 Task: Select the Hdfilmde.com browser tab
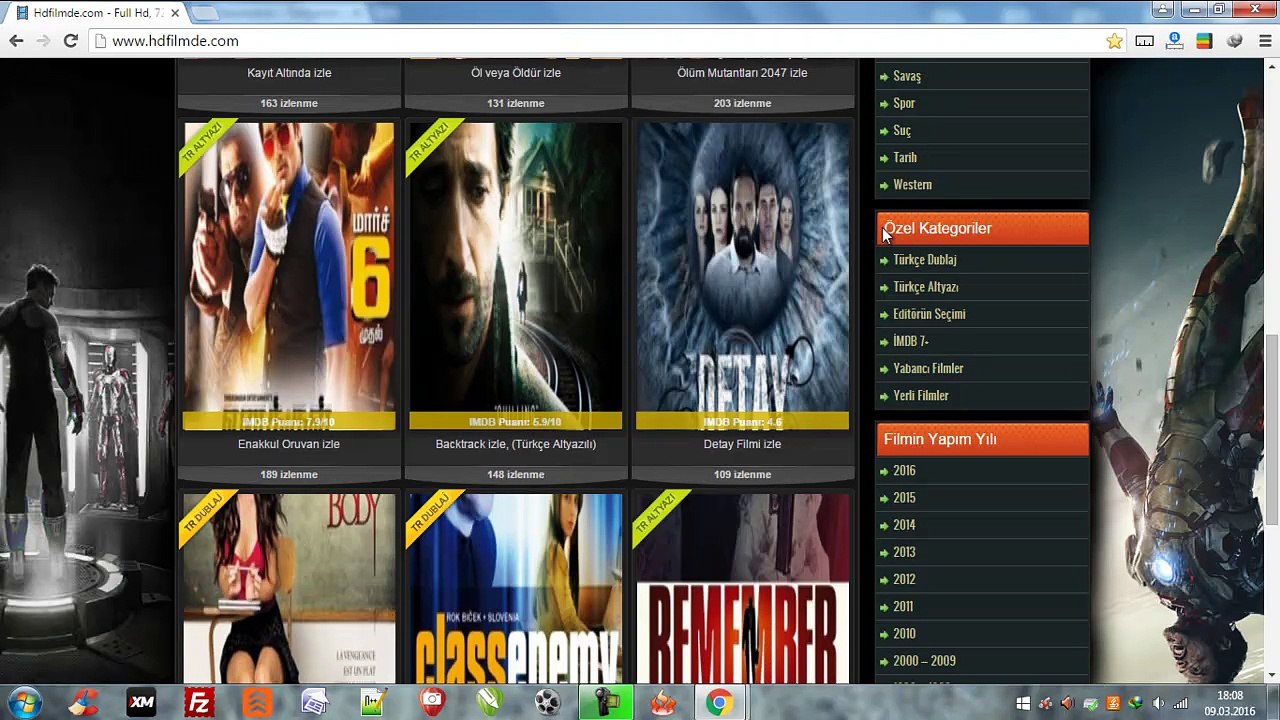tap(98, 13)
